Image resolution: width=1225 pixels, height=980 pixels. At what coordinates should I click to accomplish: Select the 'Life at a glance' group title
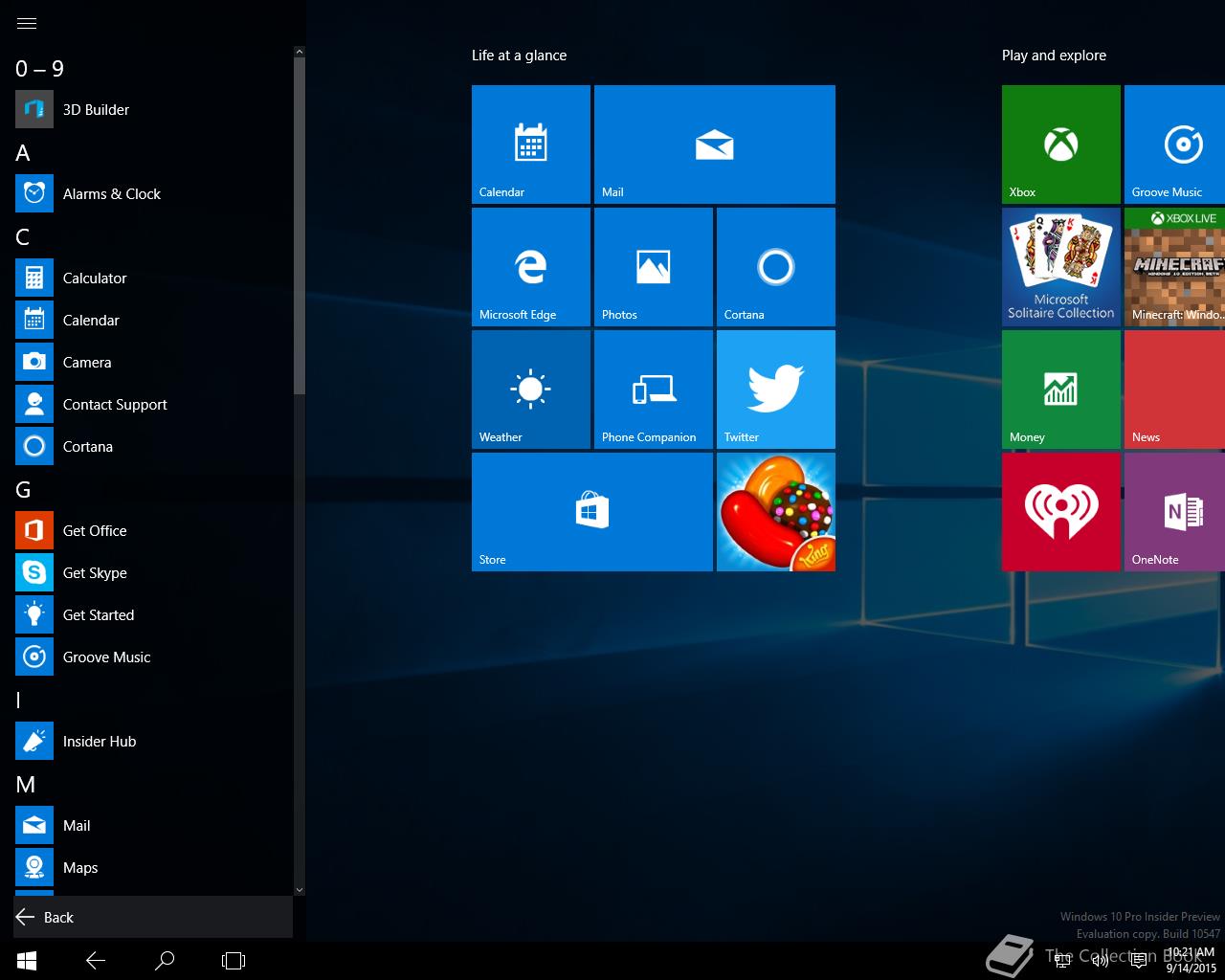(x=519, y=56)
